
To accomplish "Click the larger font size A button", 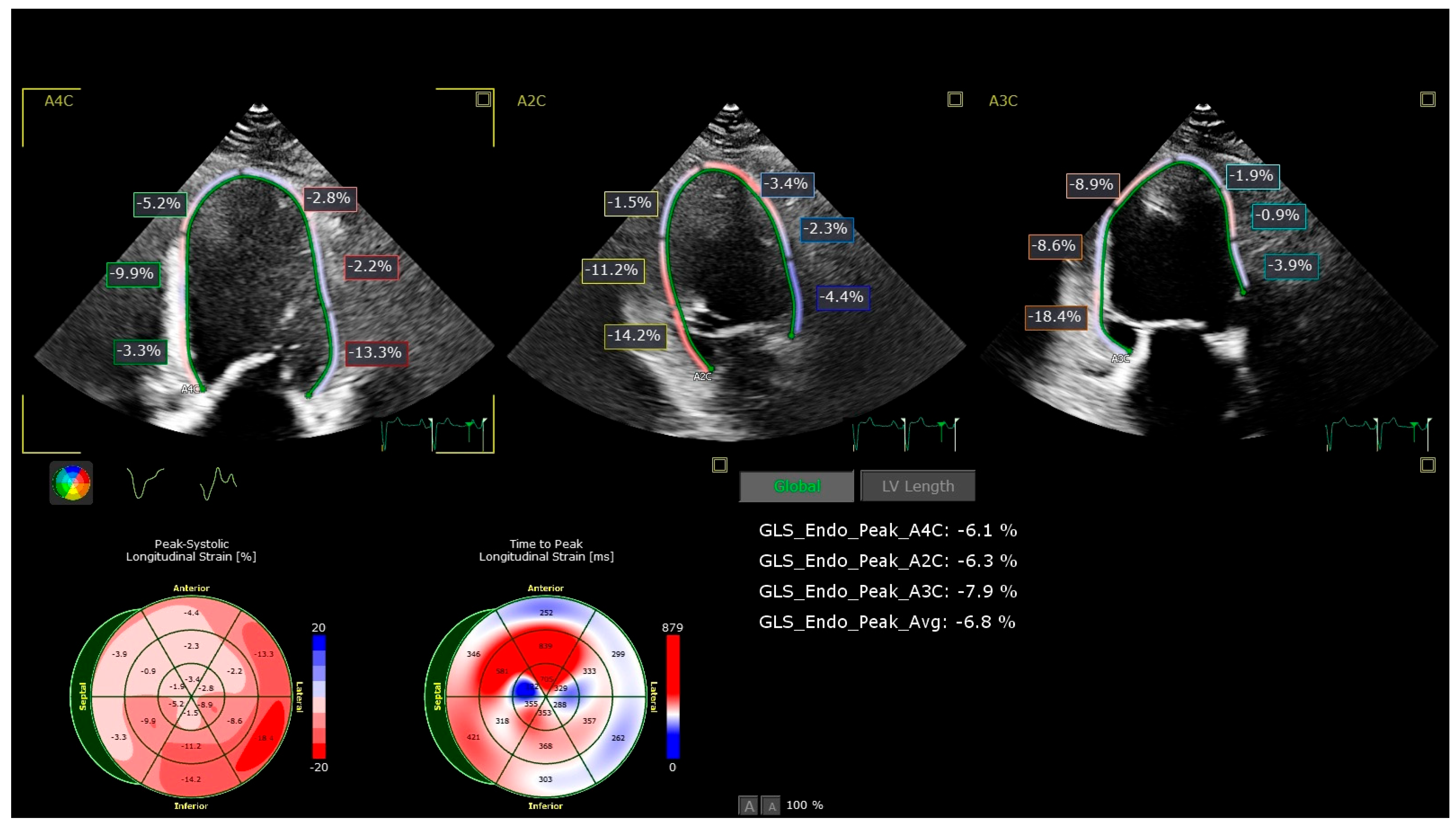I will [749, 805].
